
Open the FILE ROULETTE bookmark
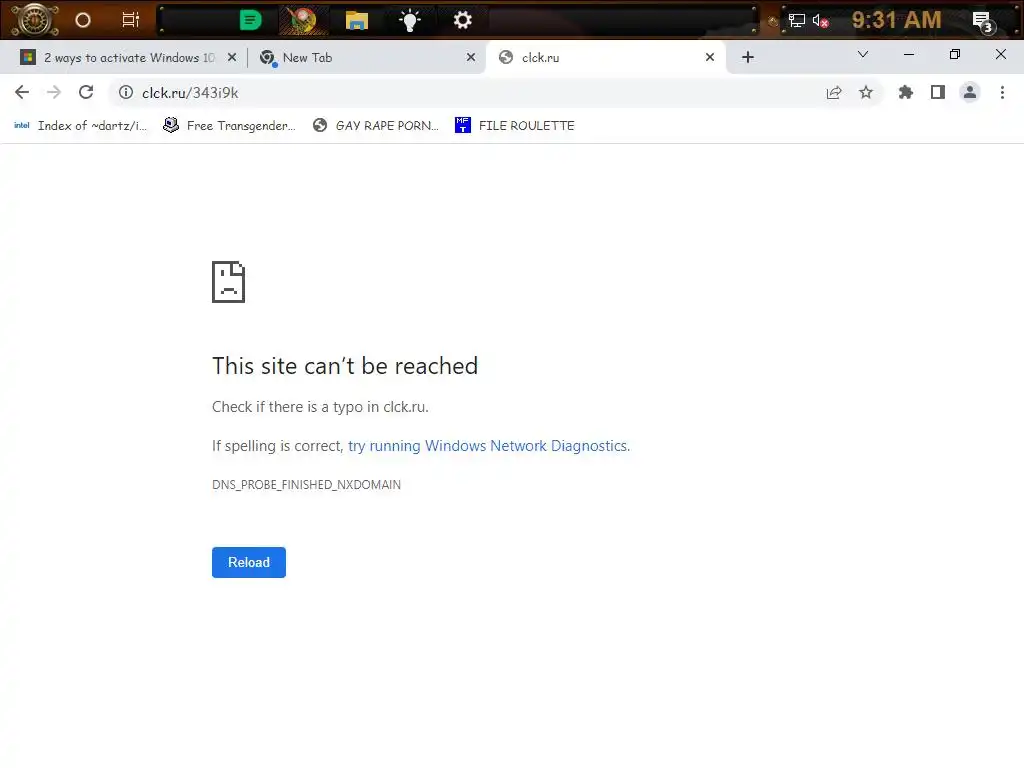pos(515,125)
